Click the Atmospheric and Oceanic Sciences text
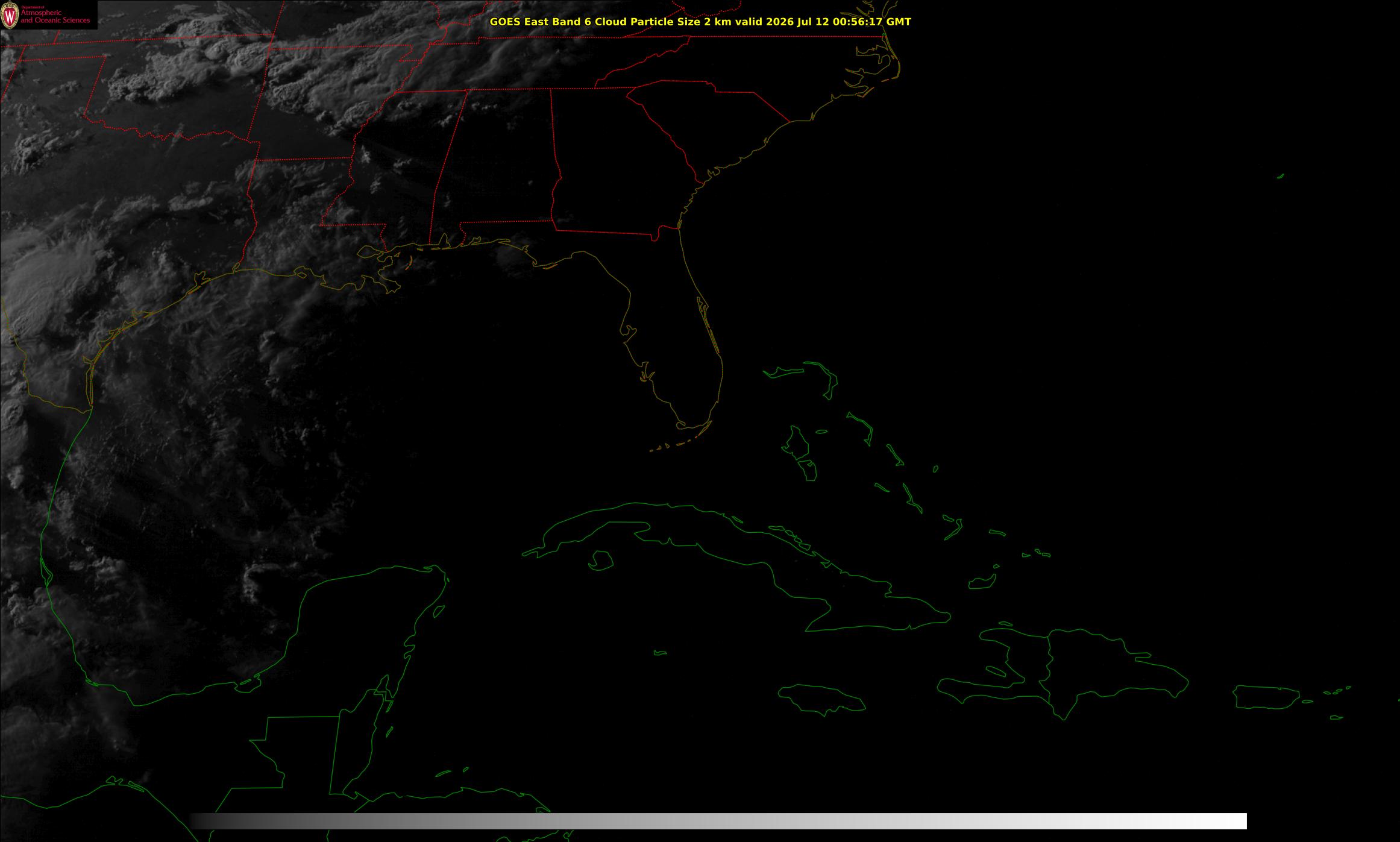The image size is (1400, 842). (55, 17)
